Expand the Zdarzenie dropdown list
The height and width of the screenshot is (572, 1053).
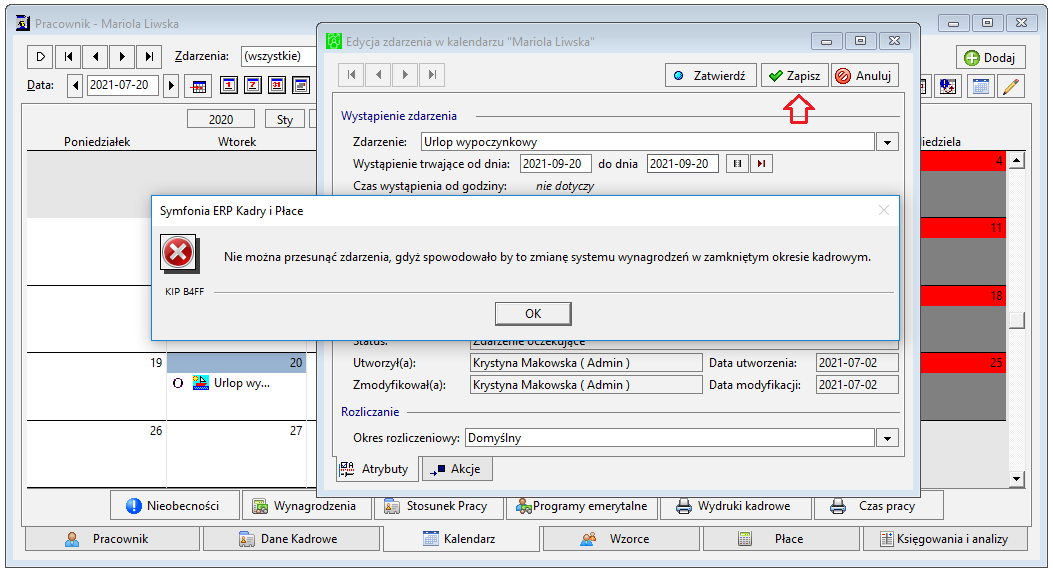[x=887, y=142]
